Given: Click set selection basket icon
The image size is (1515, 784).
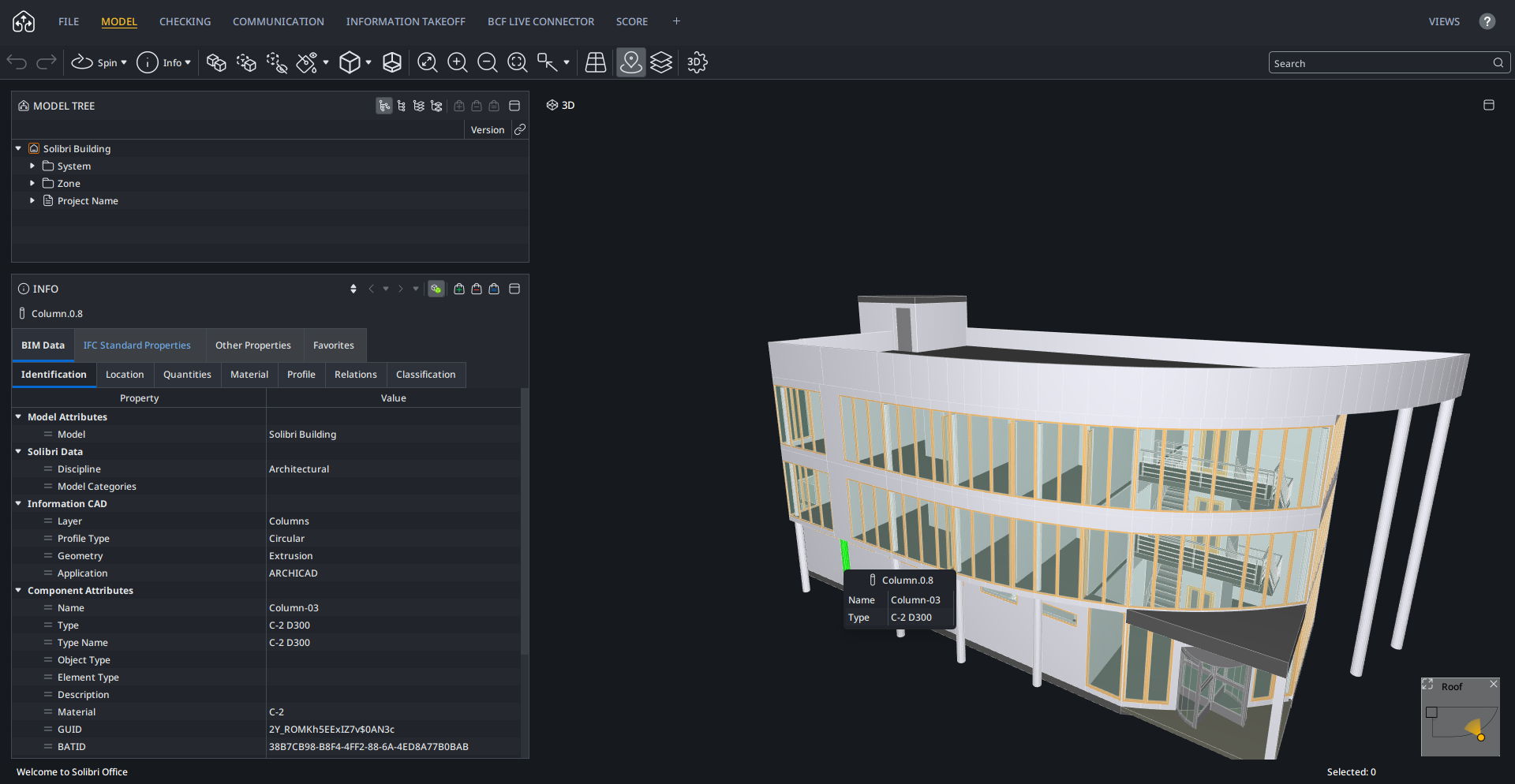Looking at the screenshot, I should coord(494,289).
